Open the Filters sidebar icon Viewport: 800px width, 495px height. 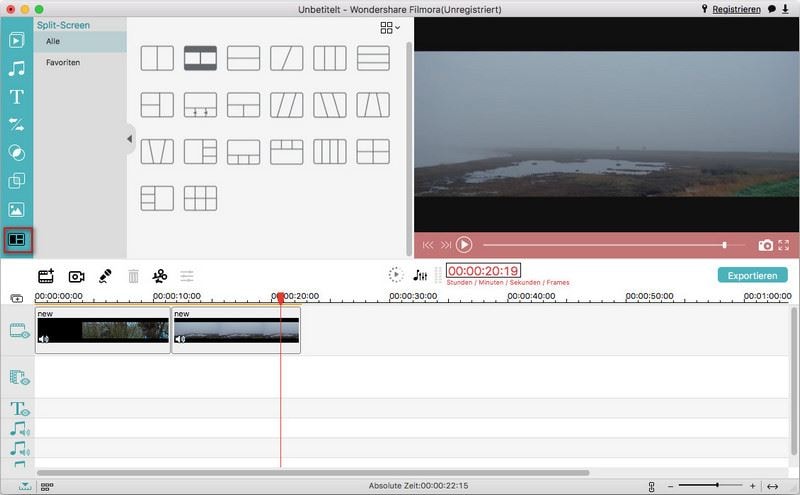[16, 153]
